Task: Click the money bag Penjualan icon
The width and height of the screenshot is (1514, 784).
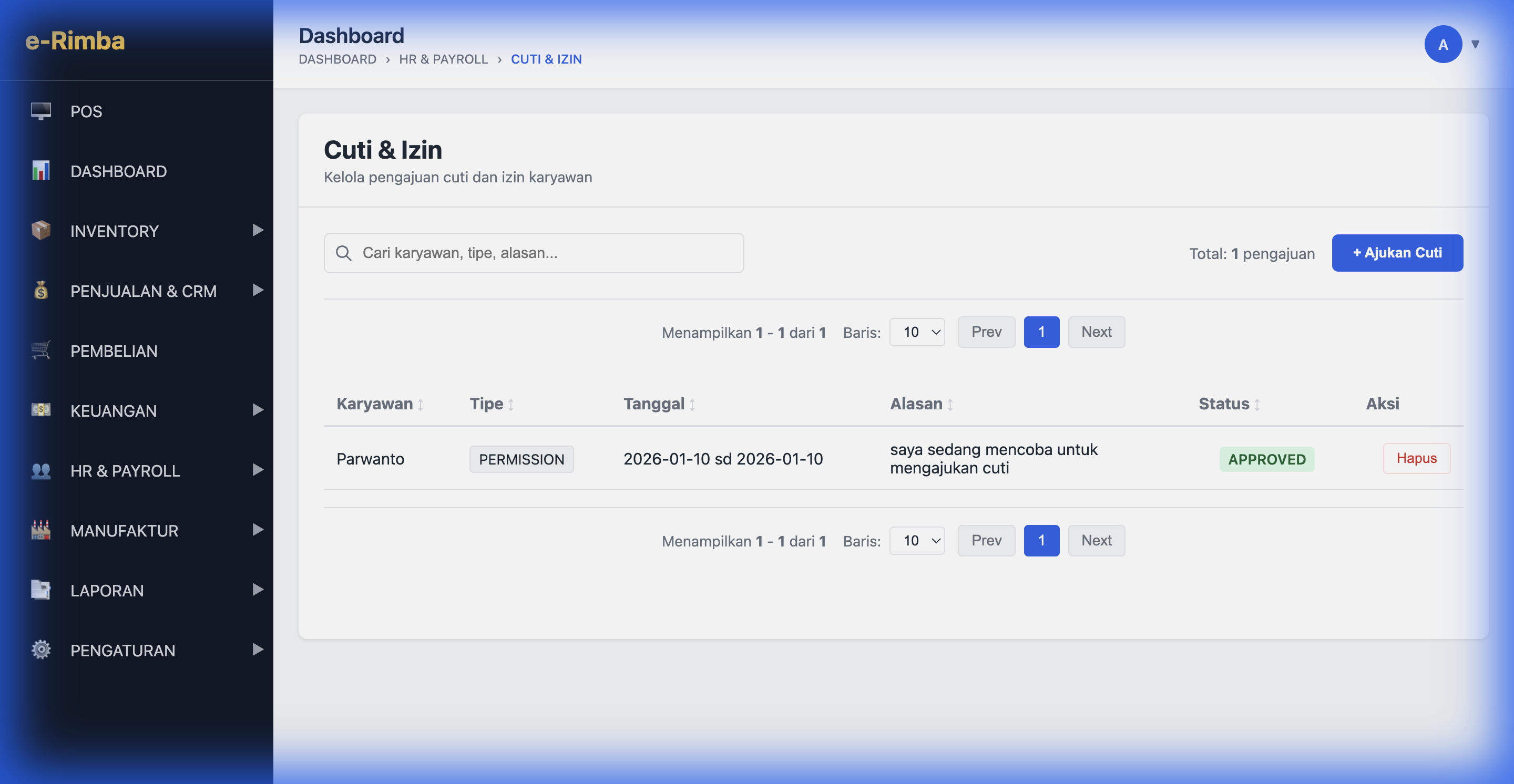Action: pyautogui.click(x=40, y=291)
